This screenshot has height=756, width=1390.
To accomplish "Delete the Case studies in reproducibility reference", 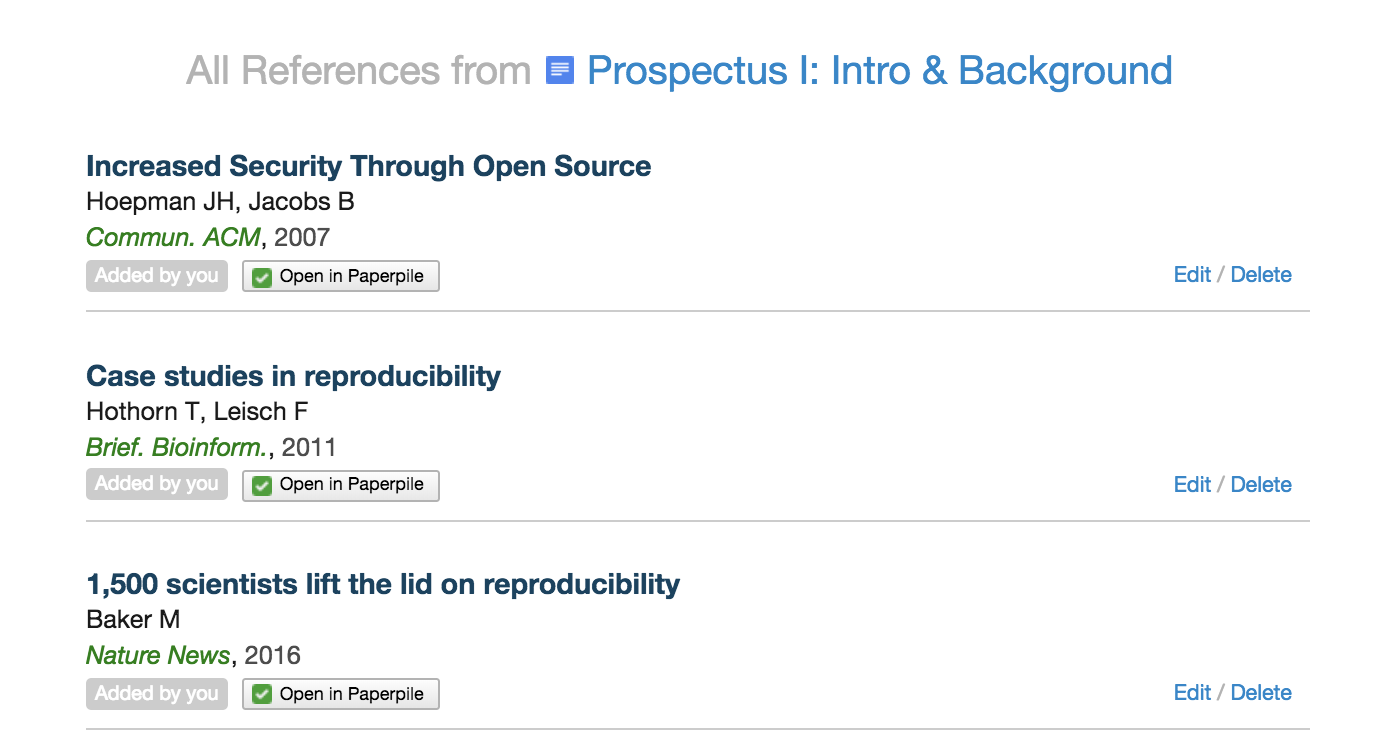I will (1261, 485).
